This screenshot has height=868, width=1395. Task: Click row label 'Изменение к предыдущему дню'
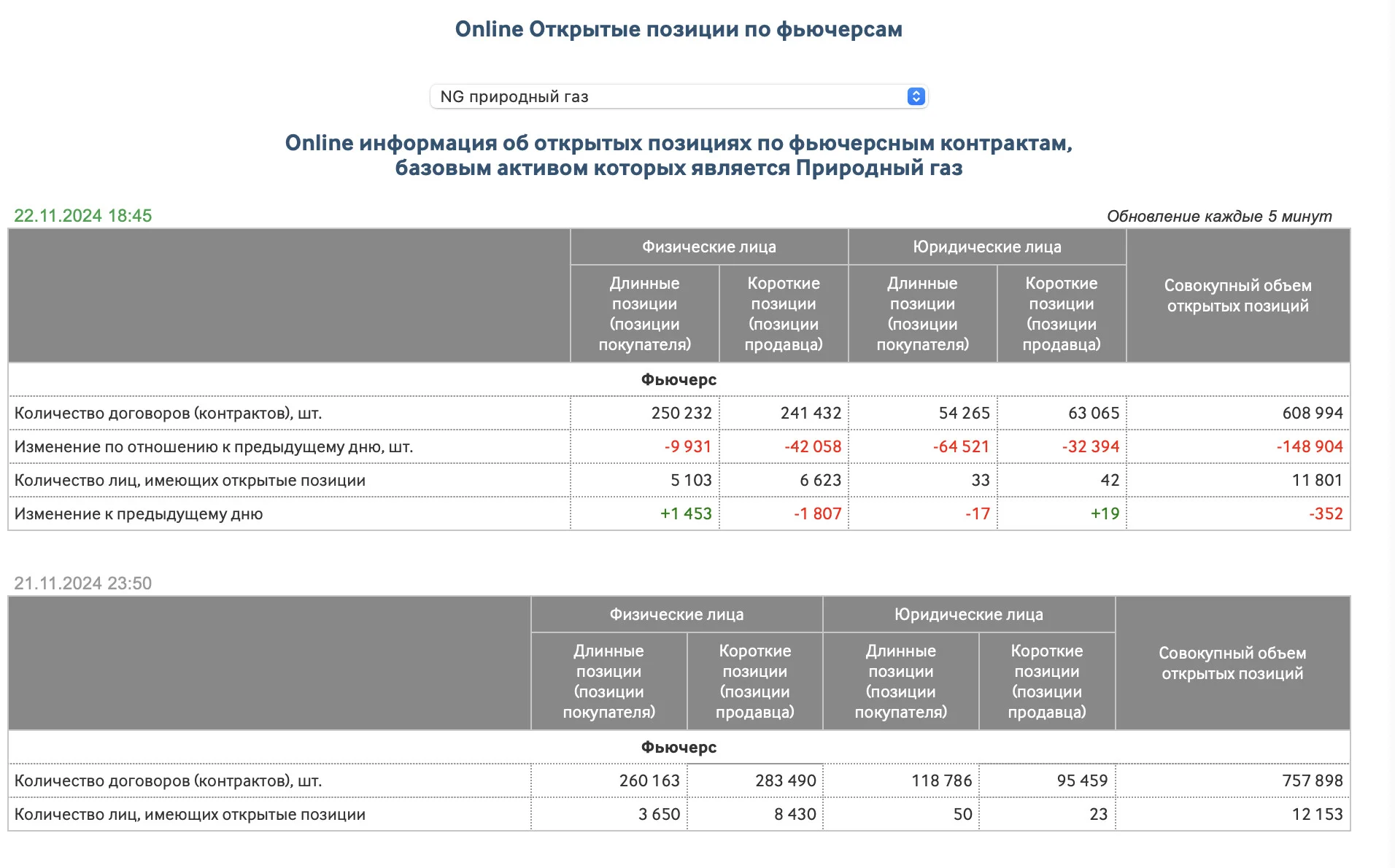(139, 514)
